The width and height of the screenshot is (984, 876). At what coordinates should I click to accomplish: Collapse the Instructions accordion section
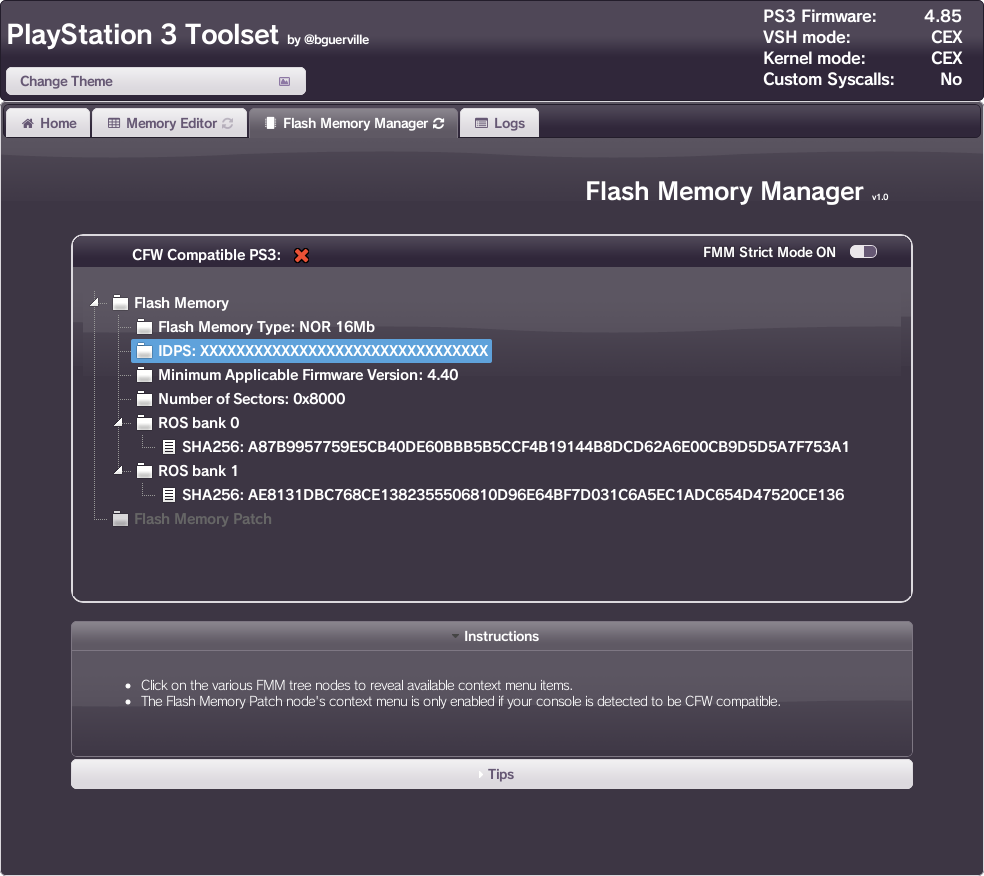(492, 636)
